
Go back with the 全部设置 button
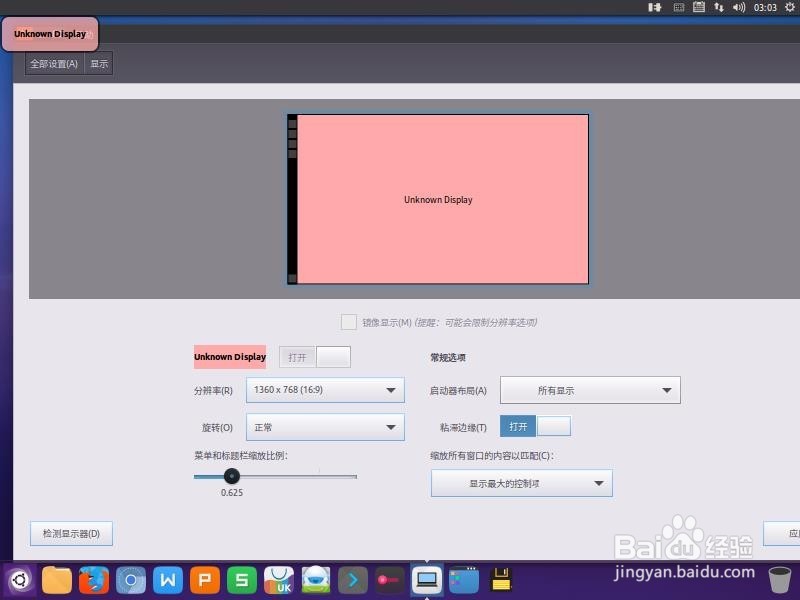coord(53,63)
